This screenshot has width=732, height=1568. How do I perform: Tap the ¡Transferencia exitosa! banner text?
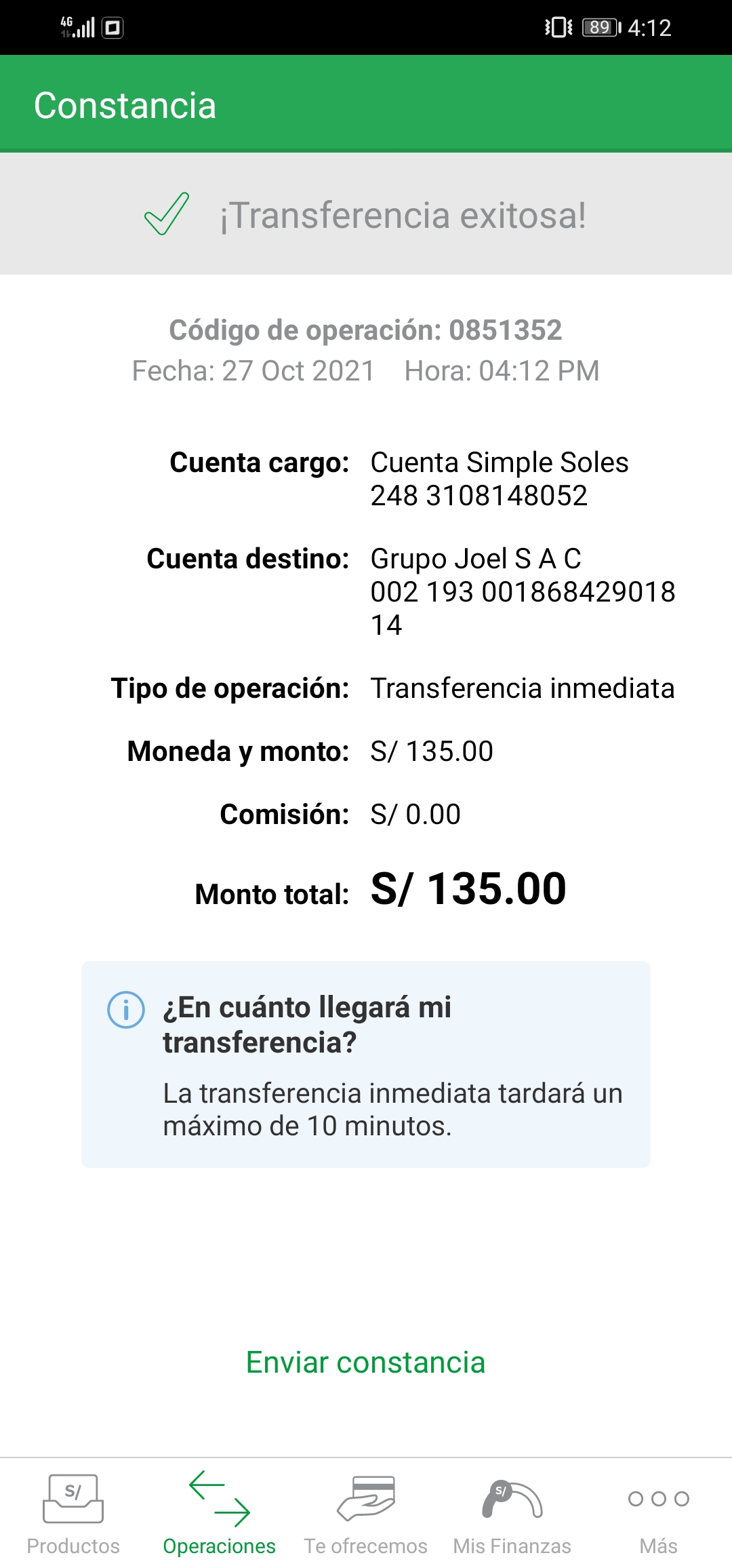click(403, 216)
